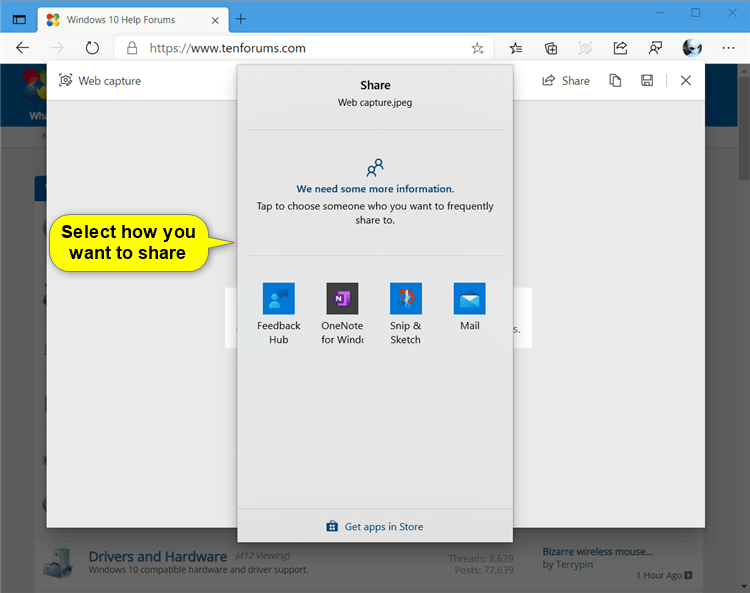The height and width of the screenshot is (593, 750).
Task: Open Terrypin user profile link
Action: [574, 565]
